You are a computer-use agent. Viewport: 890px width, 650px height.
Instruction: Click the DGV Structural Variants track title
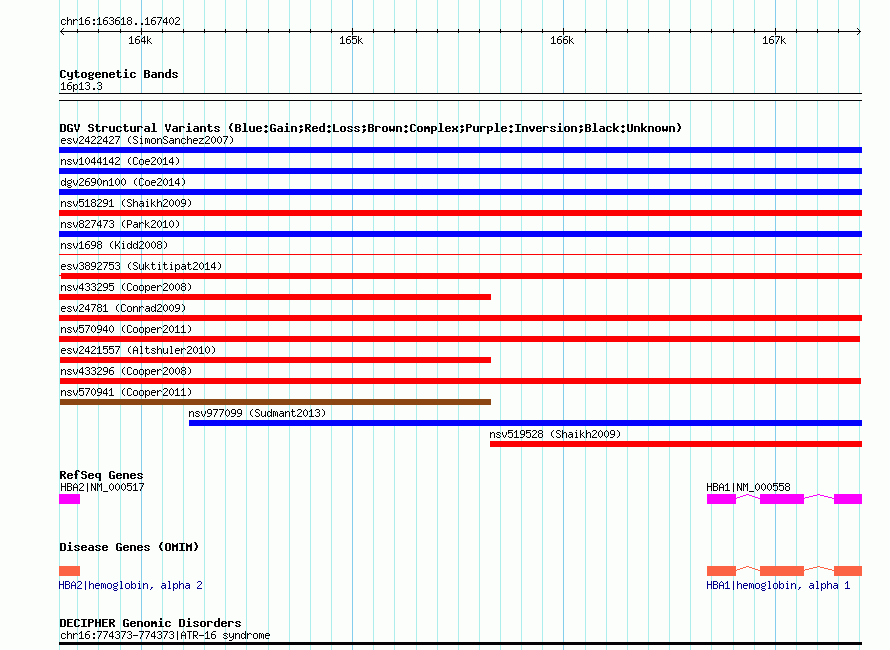coord(370,128)
